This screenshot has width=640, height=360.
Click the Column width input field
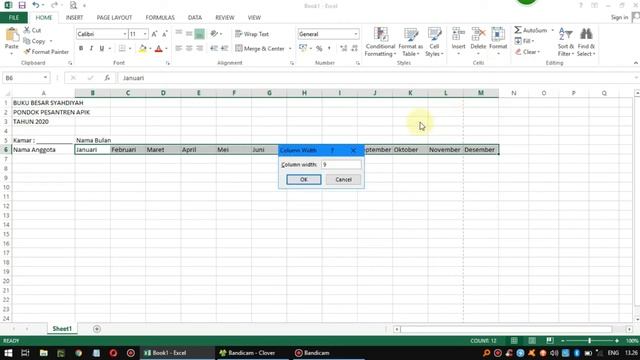[341, 164]
